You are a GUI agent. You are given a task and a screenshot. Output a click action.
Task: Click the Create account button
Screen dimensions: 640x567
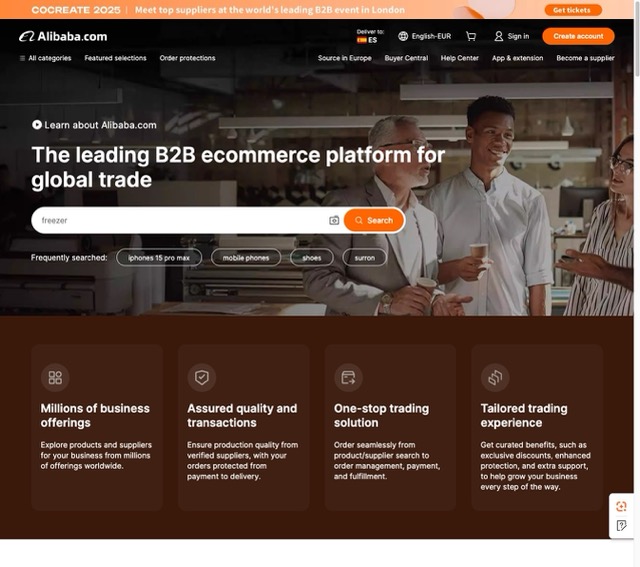(x=578, y=36)
